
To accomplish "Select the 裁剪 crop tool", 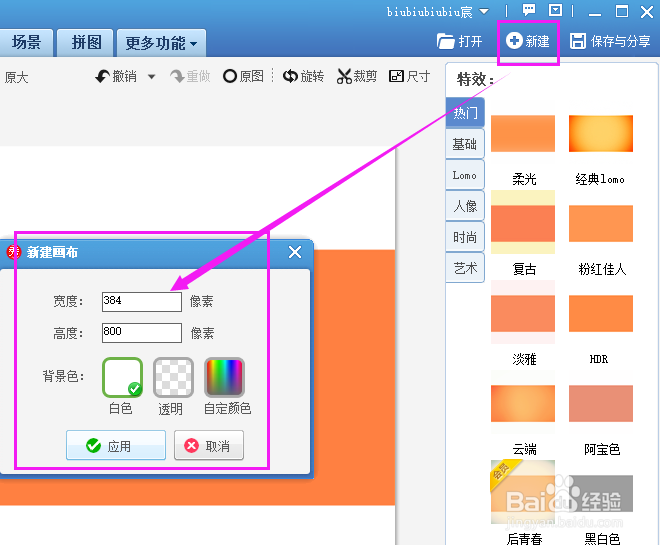I will tap(357, 76).
